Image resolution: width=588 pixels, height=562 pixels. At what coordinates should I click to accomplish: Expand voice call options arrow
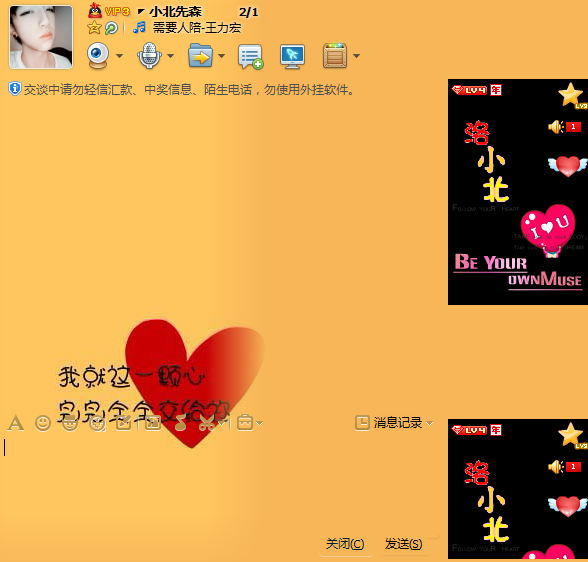tap(170, 56)
